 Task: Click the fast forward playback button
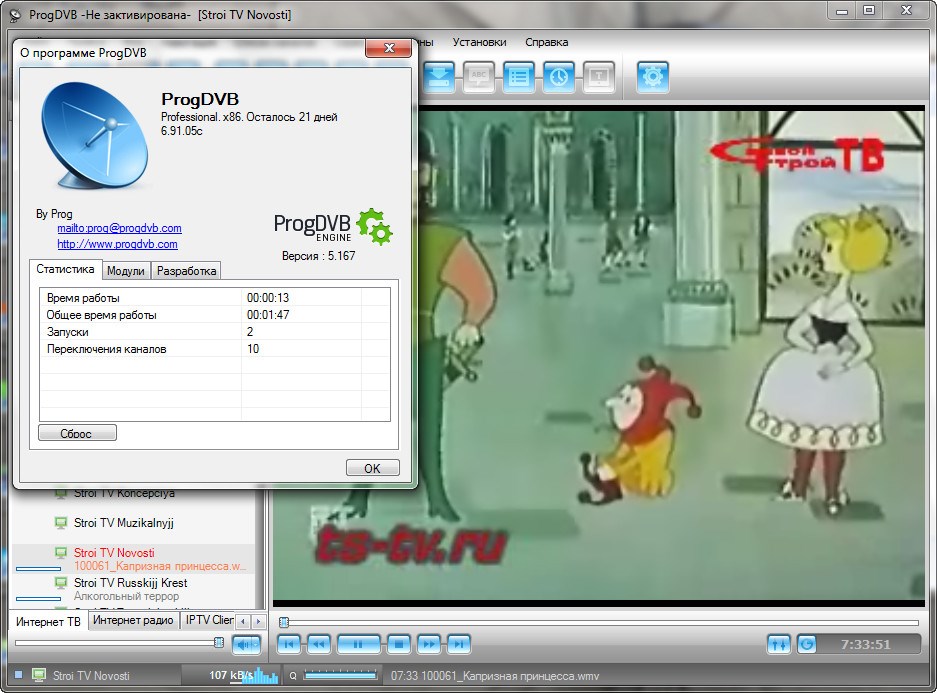pos(429,645)
